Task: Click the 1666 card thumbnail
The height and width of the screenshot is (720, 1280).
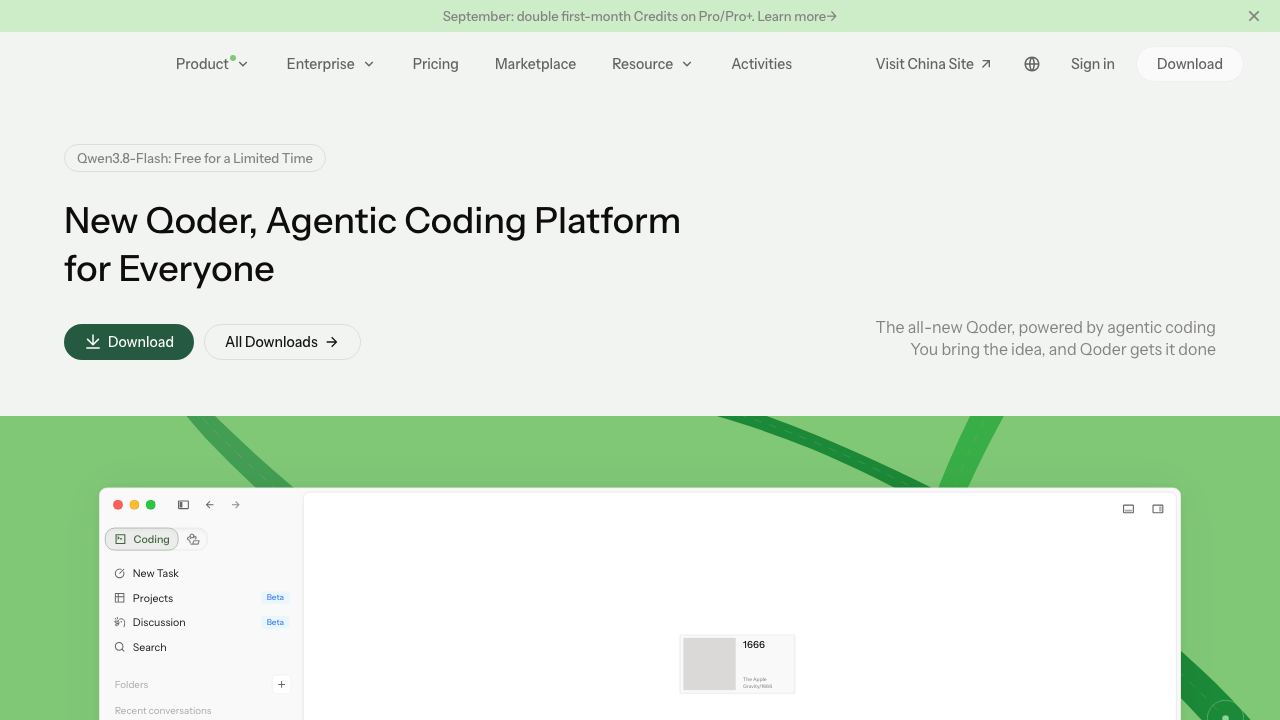Action: coord(709,664)
